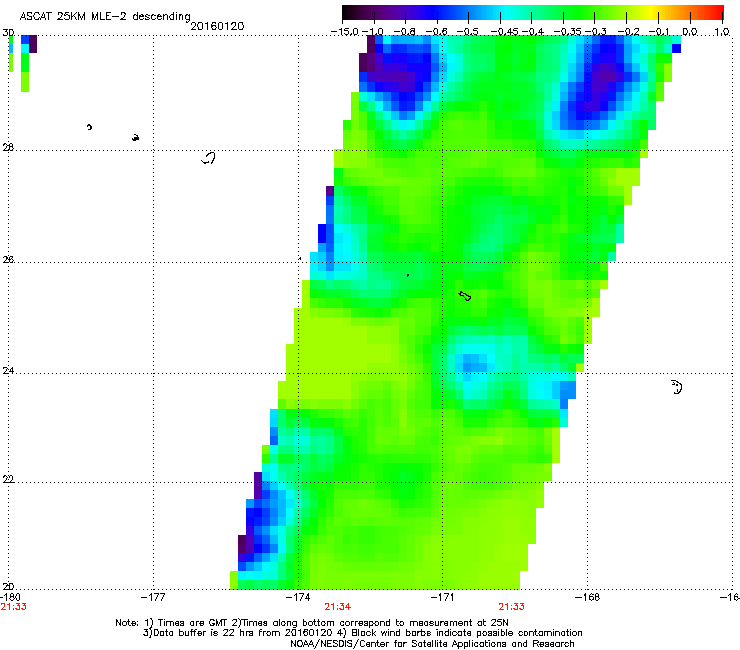The image size is (740, 650).
Task: Click the -0.2 color scale label
Action: coord(628,32)
